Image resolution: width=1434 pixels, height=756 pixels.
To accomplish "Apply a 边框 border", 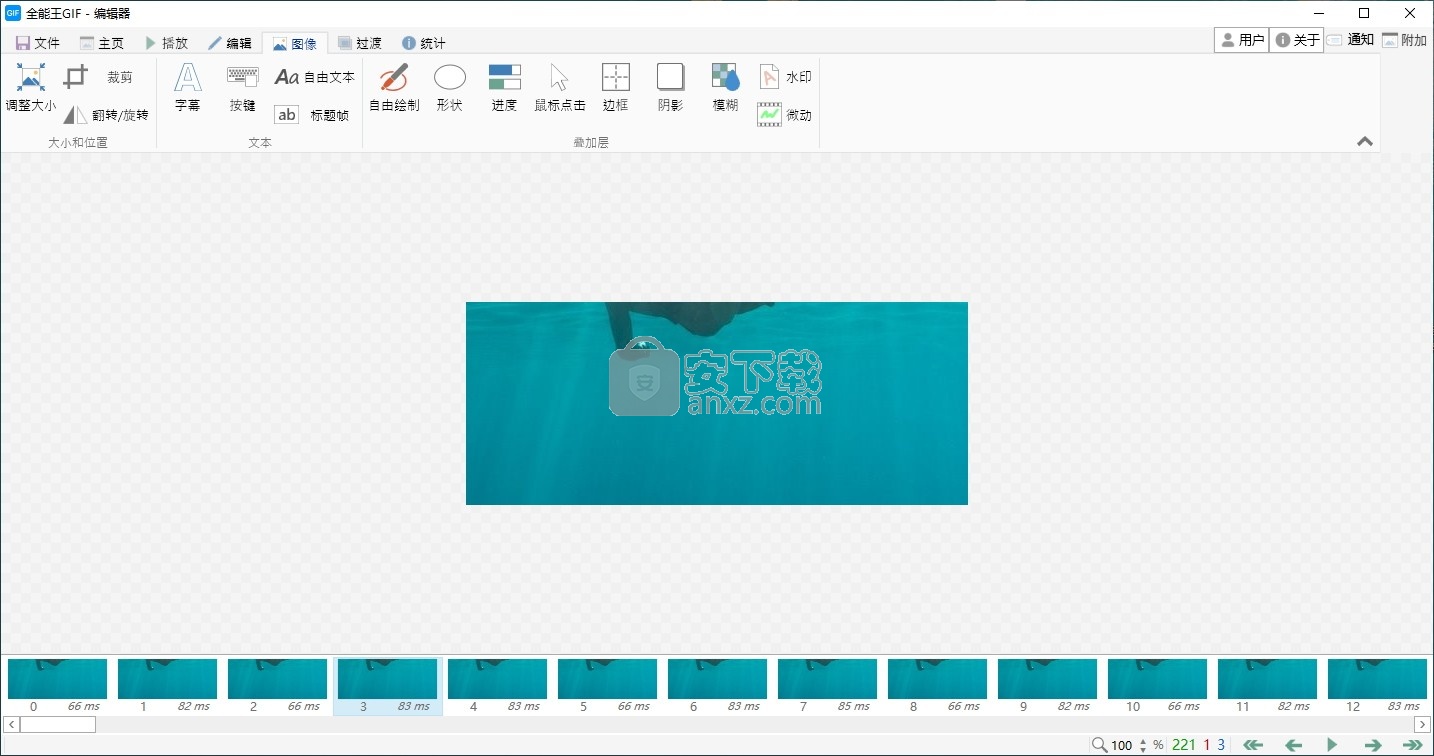I will point(616,87).
